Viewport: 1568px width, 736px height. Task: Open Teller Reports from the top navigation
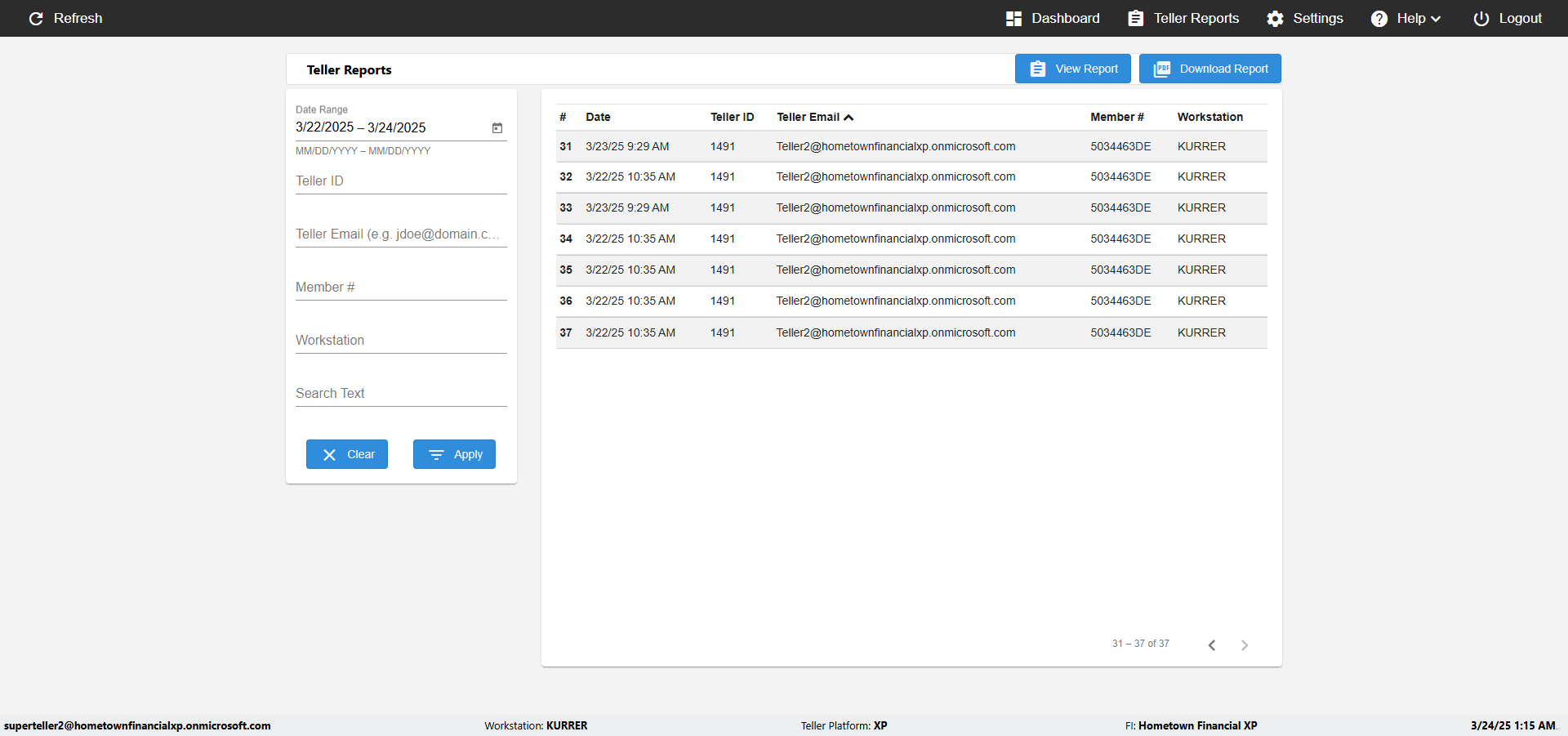[x=1183, y=18]
